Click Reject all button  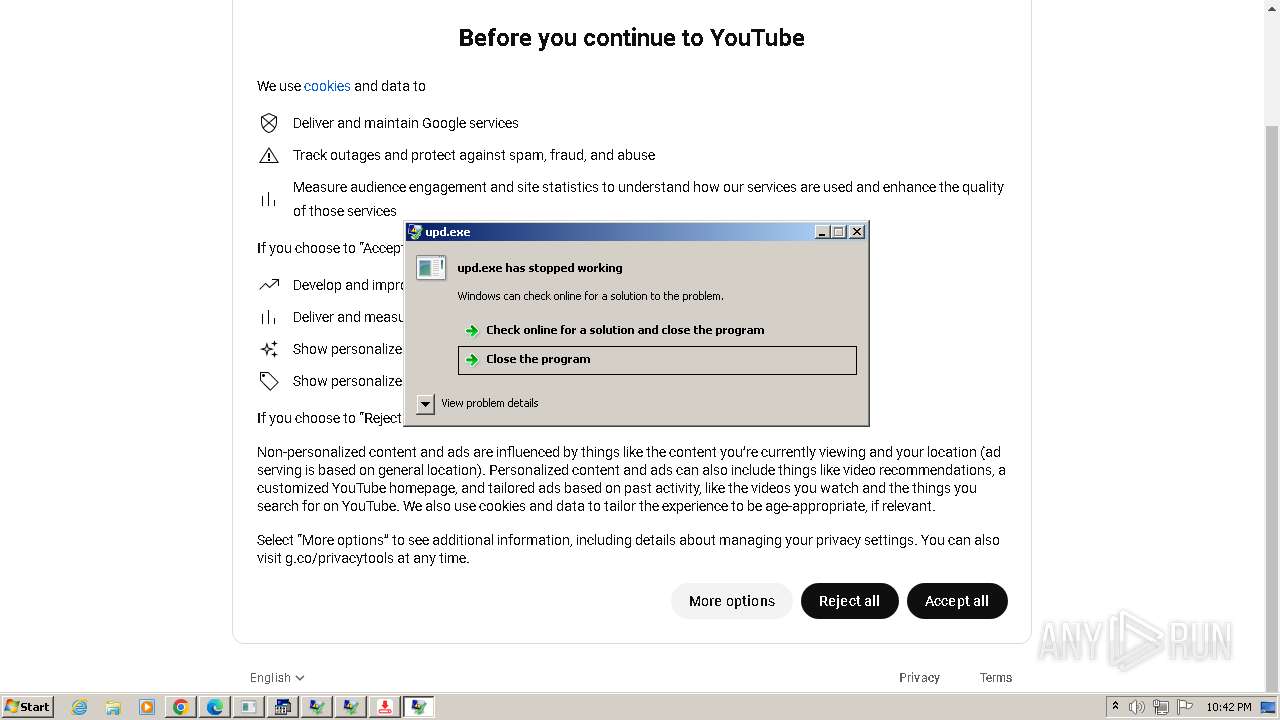pos(849,601)
